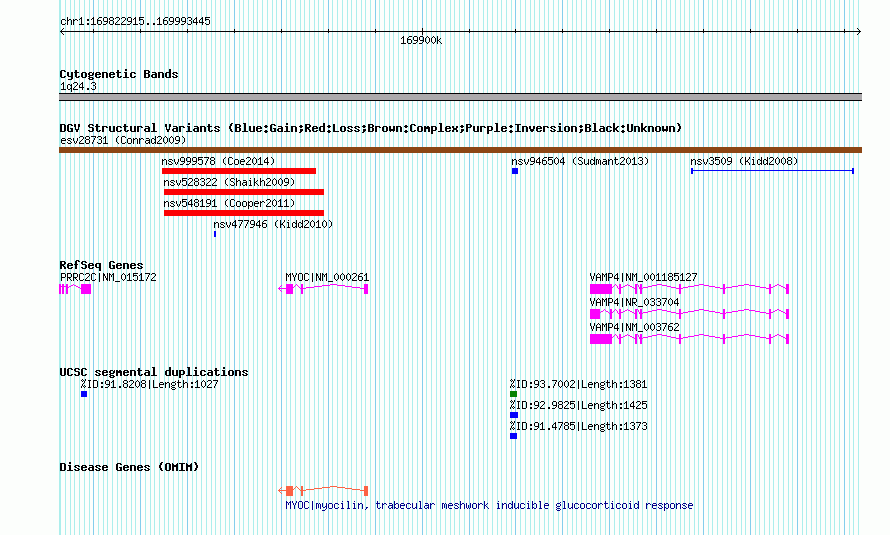Select the Cytogenetic Bands track title
The image size is (890, 535).
[x=119, y=74]
